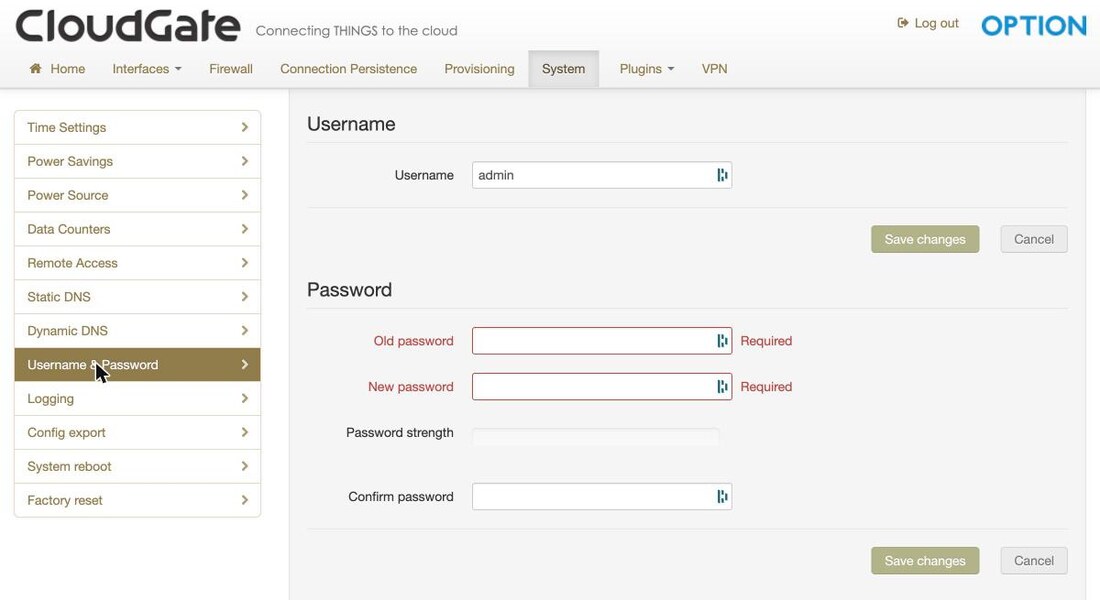Click the password manager icon in New password field
Screen dimensions: 1100x600
(722, 387)
